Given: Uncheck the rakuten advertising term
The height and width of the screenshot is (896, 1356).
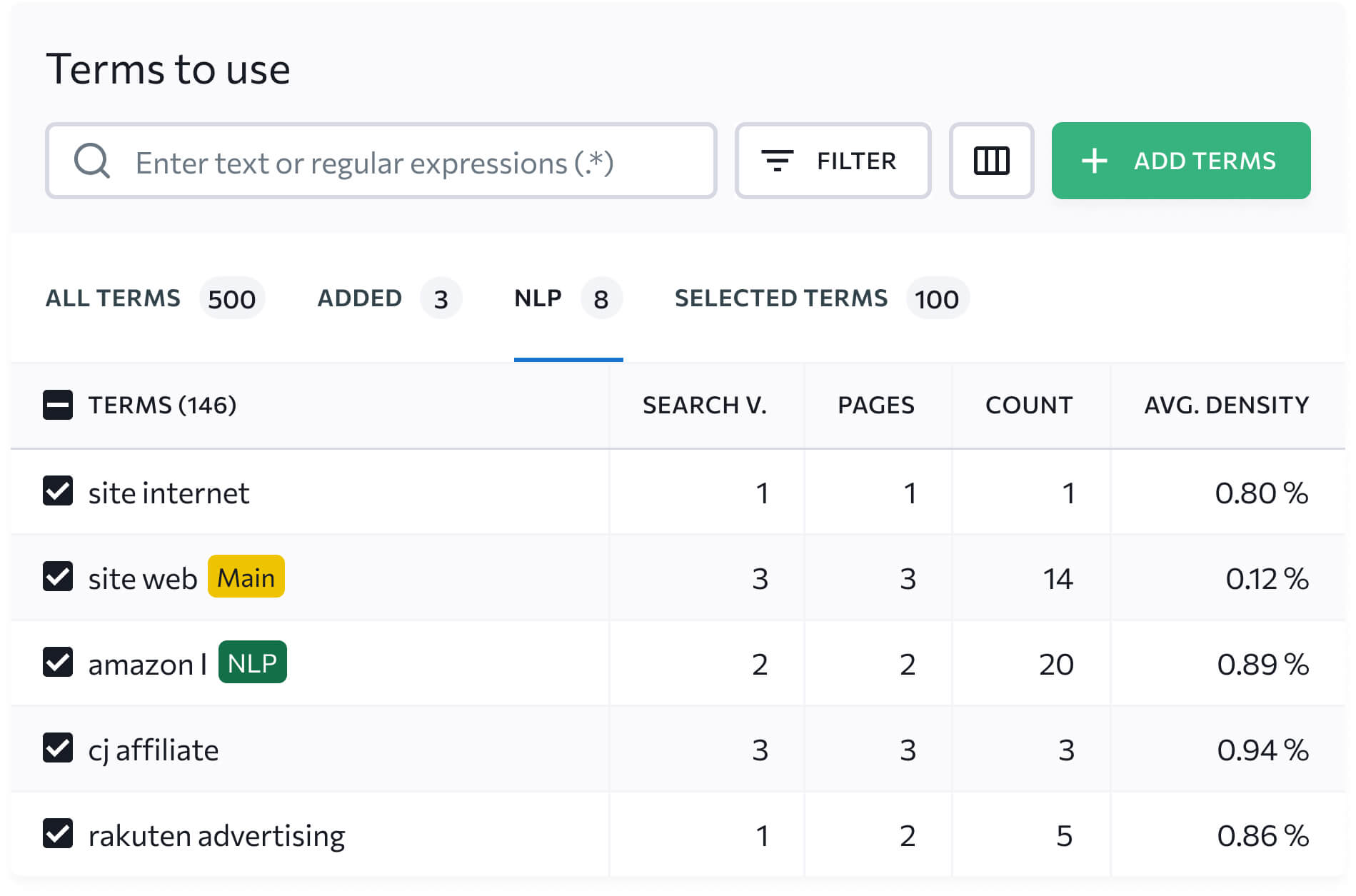Looking at the screenshot, I should (x=58, y=834).
